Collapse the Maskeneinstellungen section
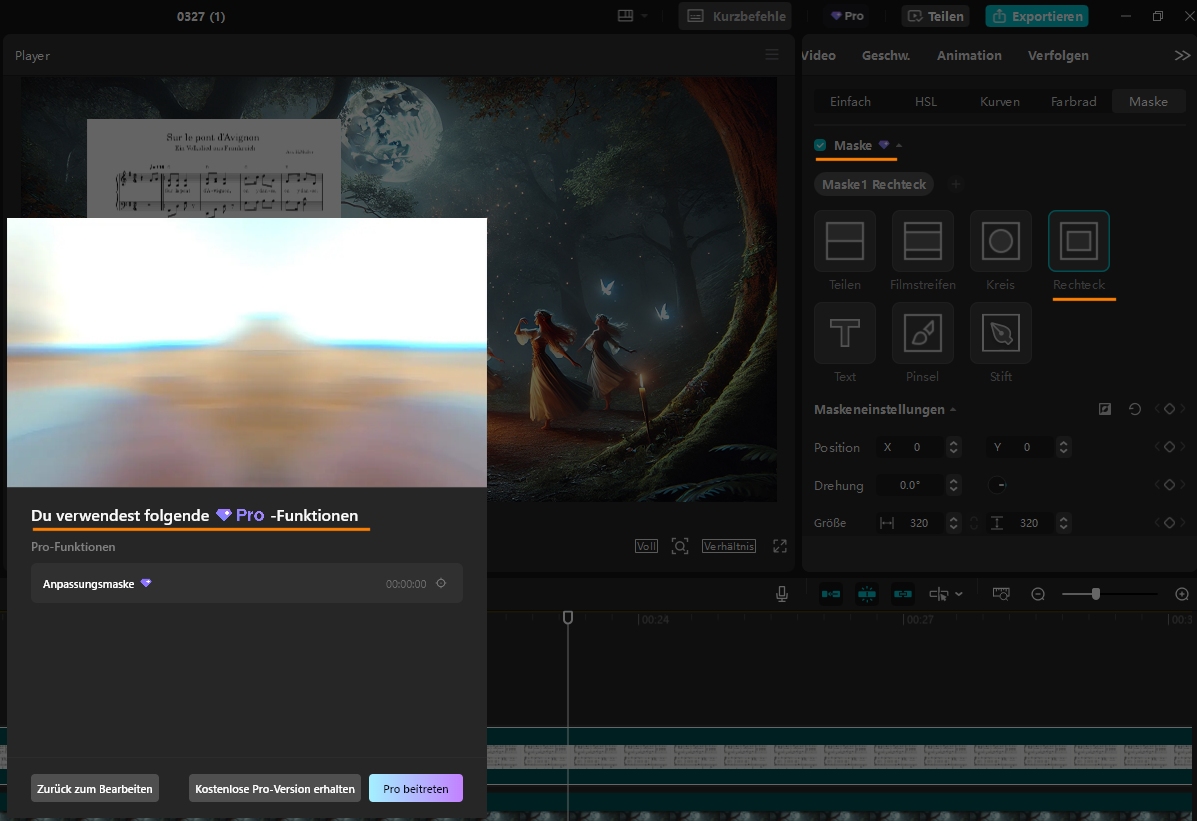This screenshot has width=1197, height=821. pos(953,410)
